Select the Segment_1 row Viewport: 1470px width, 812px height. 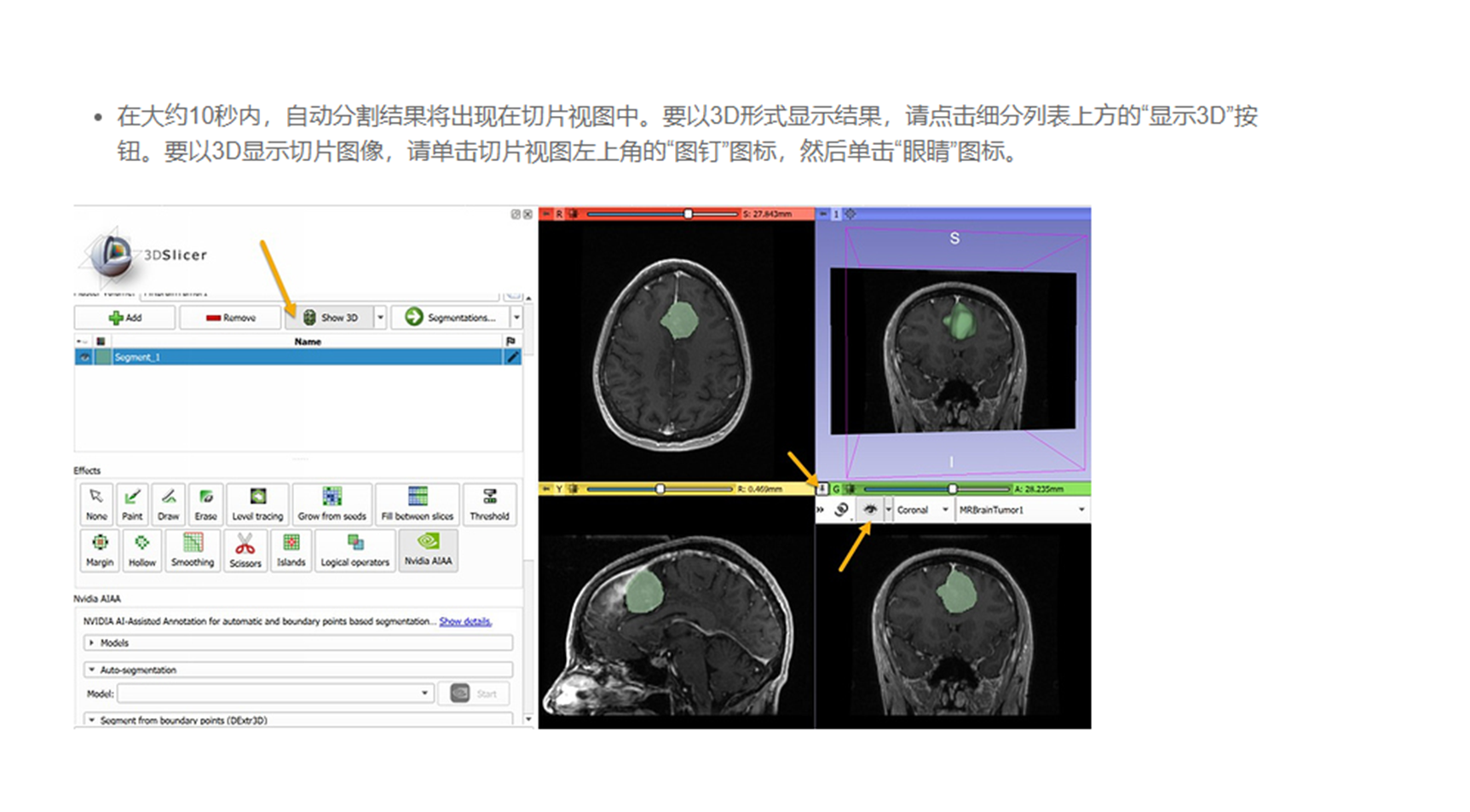point(298,357)
